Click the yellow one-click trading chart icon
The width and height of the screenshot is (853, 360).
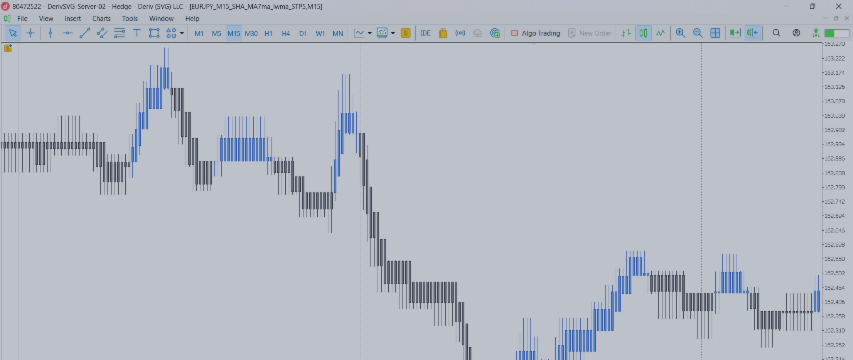coord(8,48)
